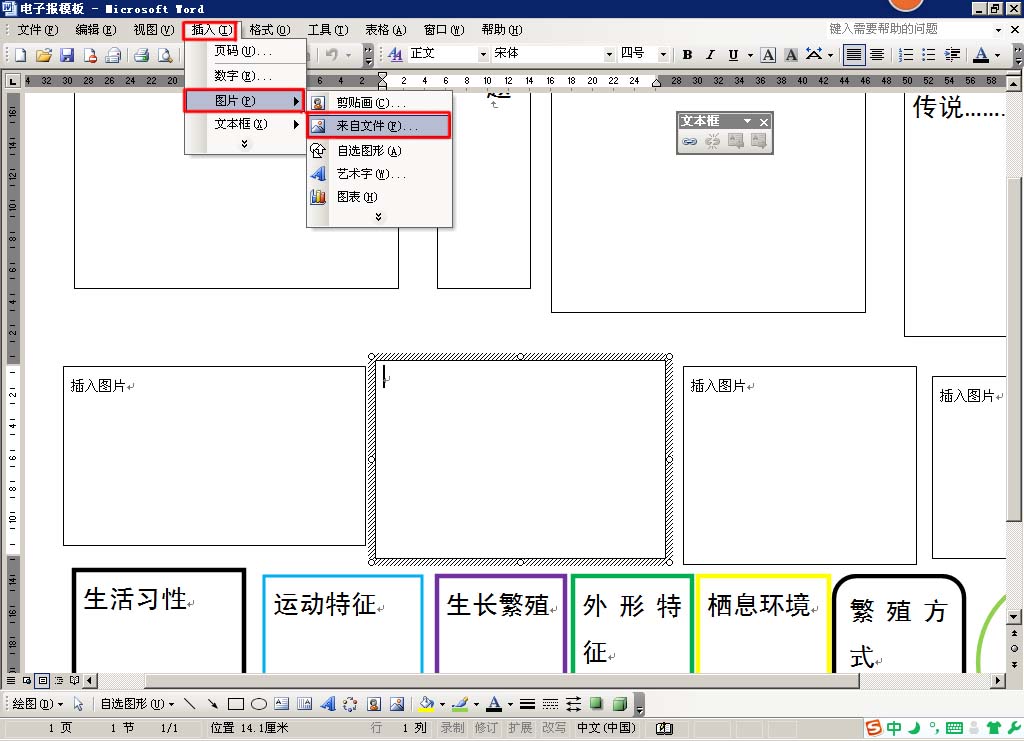Toggle Bold formatting
Screen dimensions: 1024x741
coord(687,55)
